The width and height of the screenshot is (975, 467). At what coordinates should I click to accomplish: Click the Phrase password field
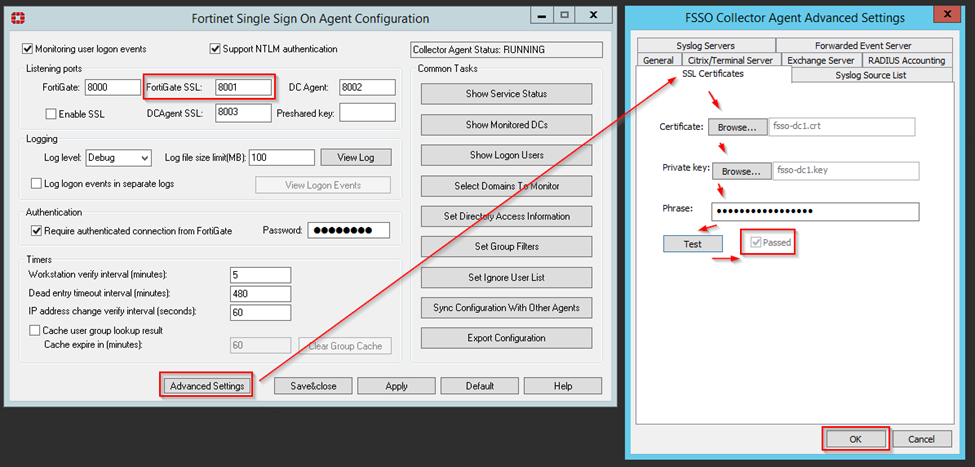(815, 211)
